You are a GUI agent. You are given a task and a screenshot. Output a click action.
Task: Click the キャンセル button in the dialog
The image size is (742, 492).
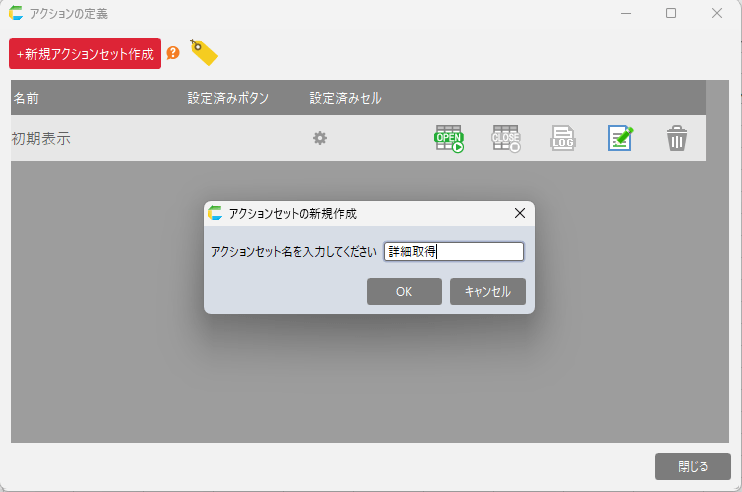488,291
